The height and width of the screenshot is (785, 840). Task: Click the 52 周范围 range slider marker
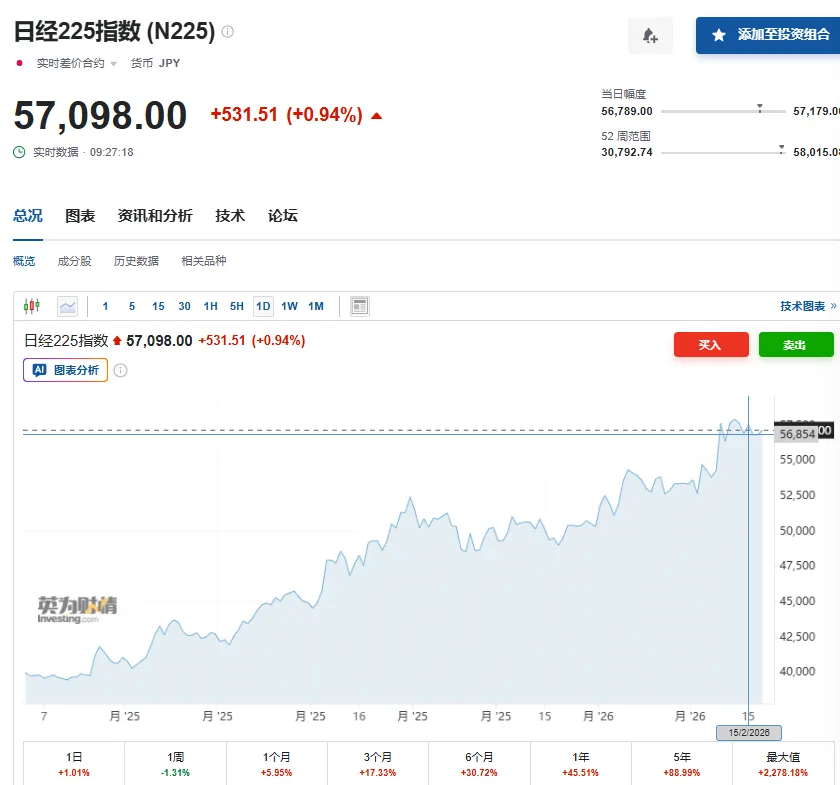(781, 148)
